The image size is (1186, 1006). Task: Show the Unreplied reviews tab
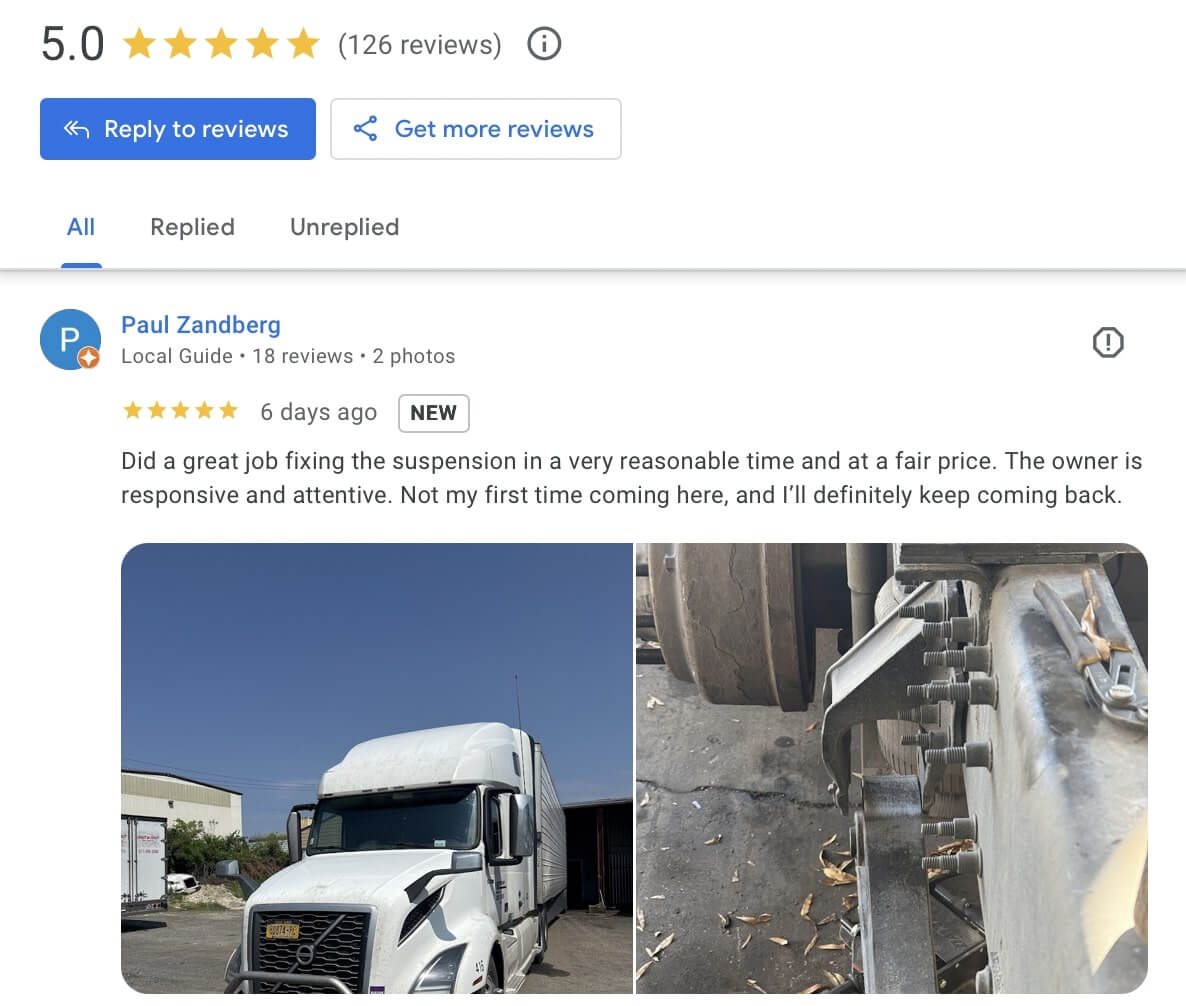(344, 227)
